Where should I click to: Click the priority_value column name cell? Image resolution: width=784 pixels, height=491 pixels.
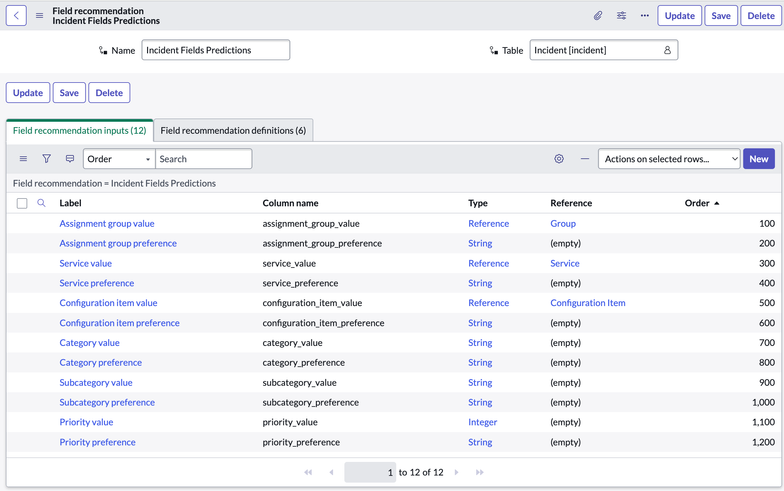290,422
